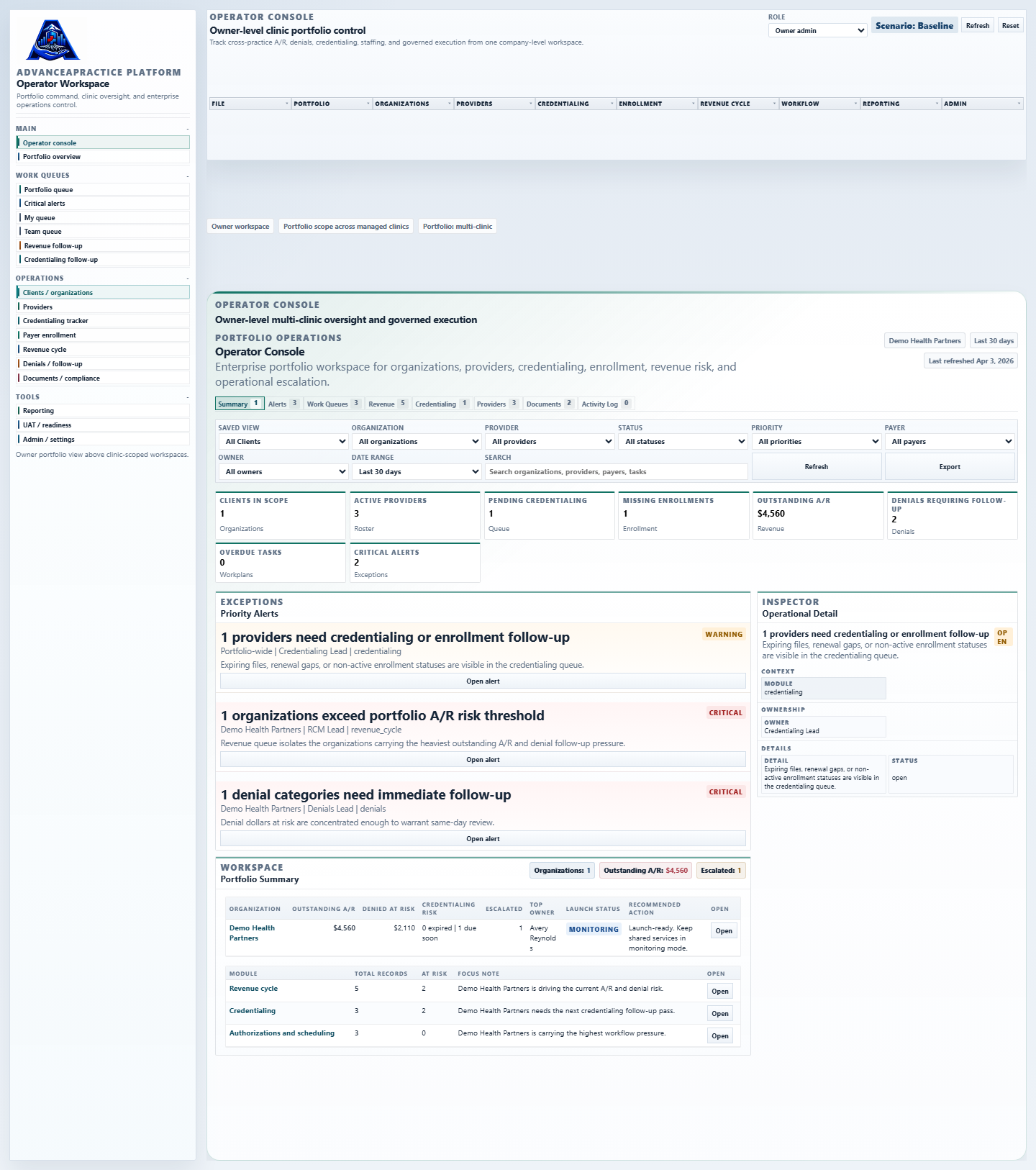
Task: Open Critical alerts in the sidebar
Action: click(x=103, y=204)
